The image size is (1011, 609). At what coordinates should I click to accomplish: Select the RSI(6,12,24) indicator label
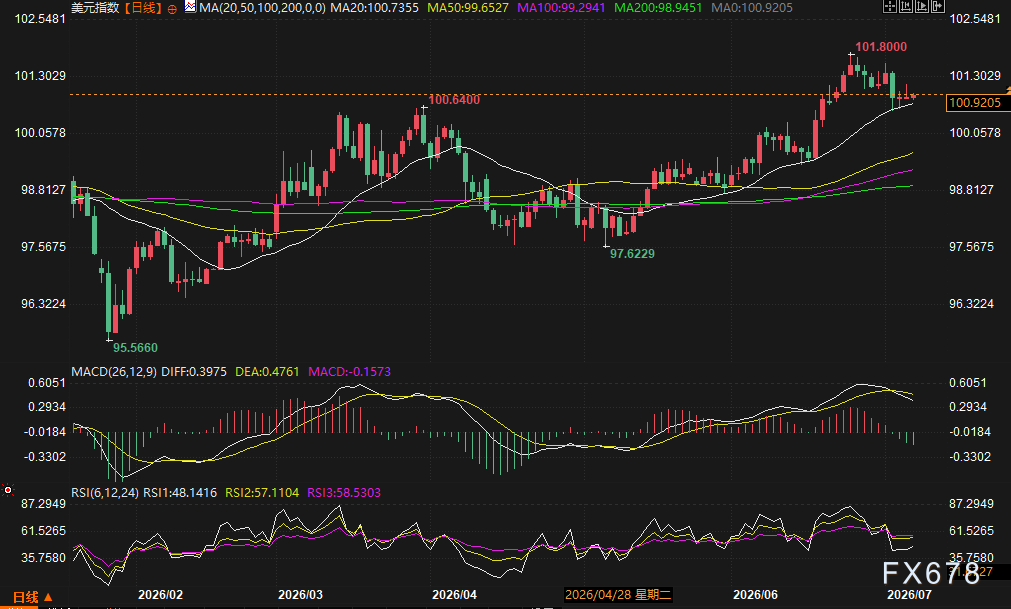(105, 493)
